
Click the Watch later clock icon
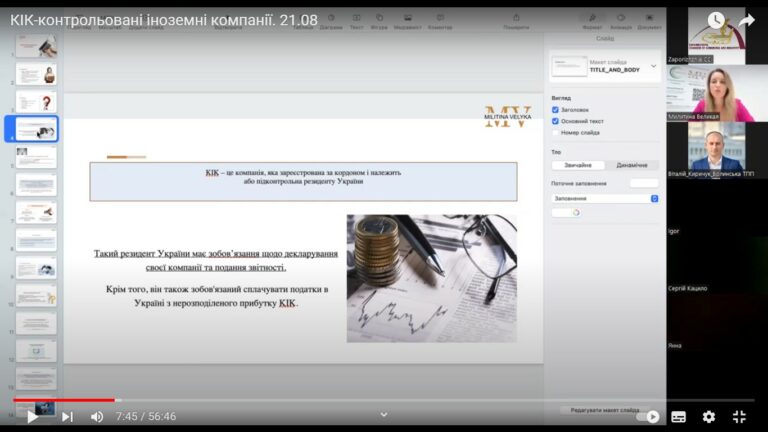tap(716, 20)
